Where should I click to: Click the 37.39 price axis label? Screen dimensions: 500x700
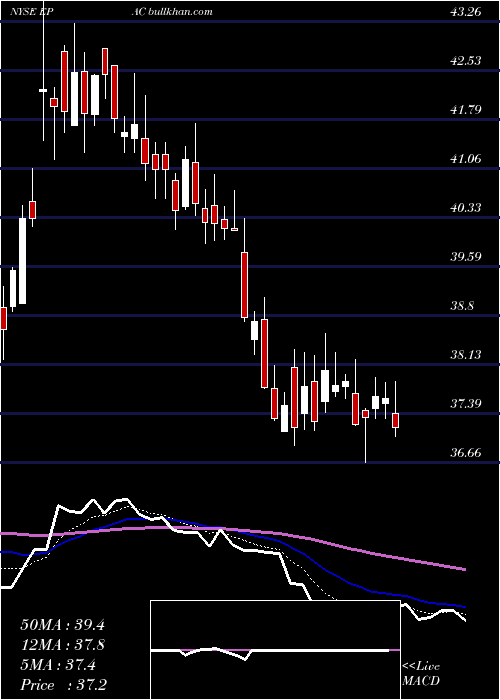[x=467, y=404]
